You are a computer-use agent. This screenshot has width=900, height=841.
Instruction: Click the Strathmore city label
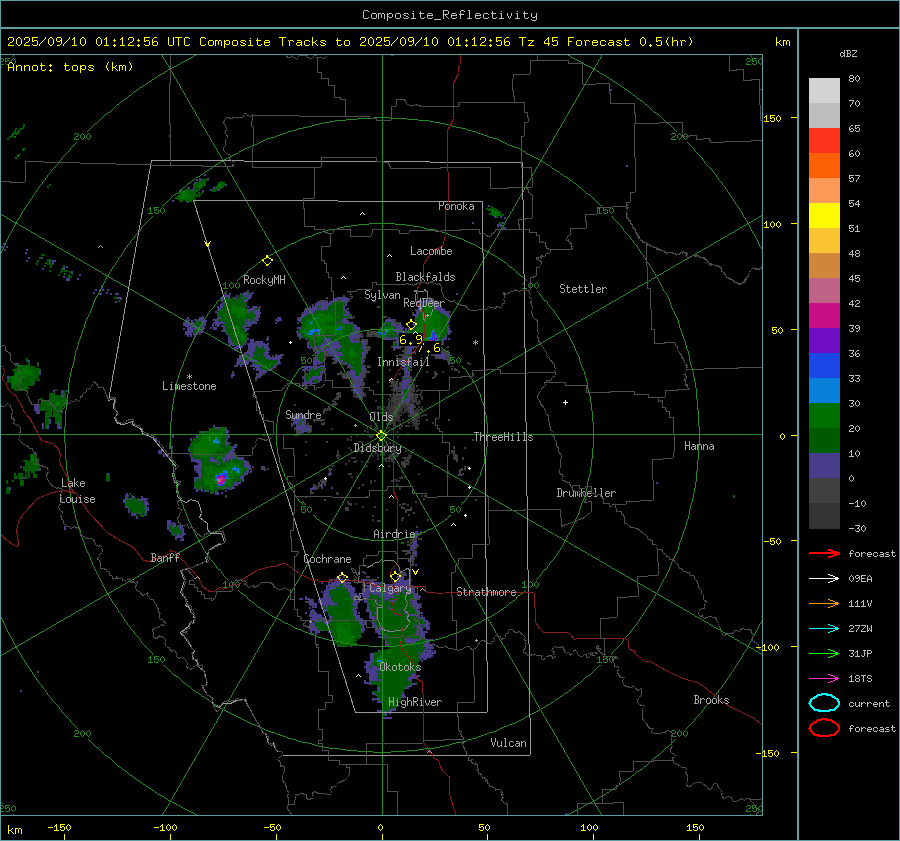[x=486, y=592]
